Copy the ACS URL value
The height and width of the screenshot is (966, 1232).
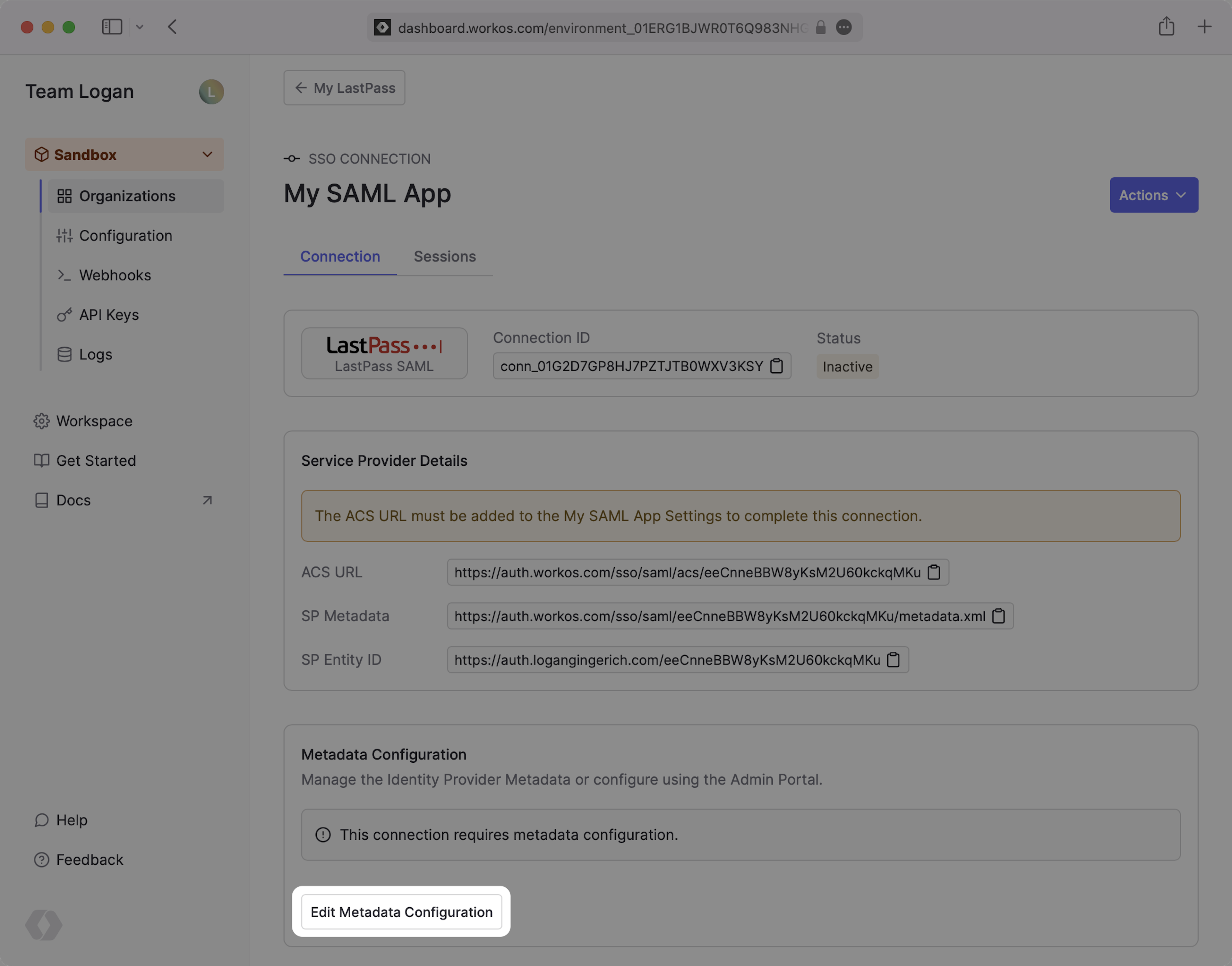(x=934, y=572)
